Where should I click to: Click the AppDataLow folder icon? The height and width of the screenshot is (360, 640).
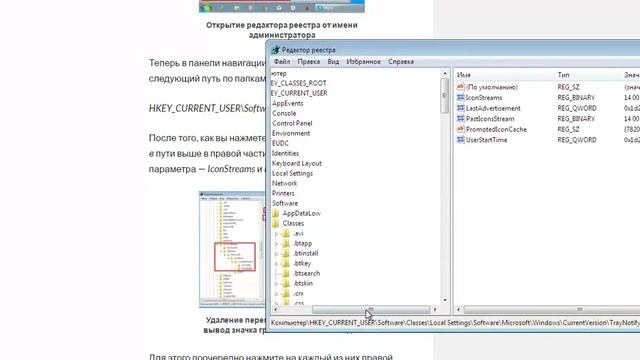(276, 213)
